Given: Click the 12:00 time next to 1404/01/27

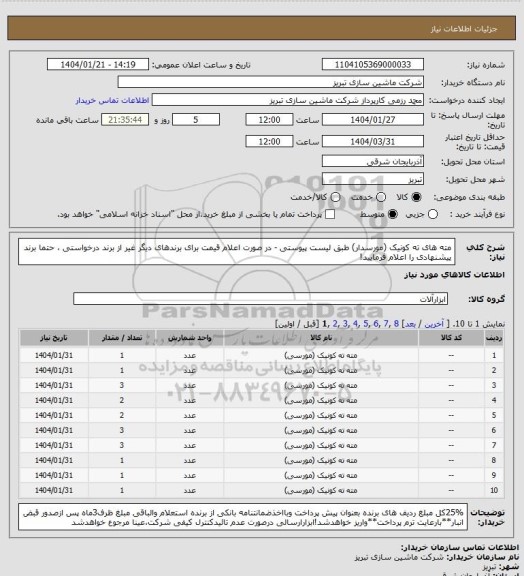Looking at the screenshot, I should pyautogui.click(x=269, y=120).
